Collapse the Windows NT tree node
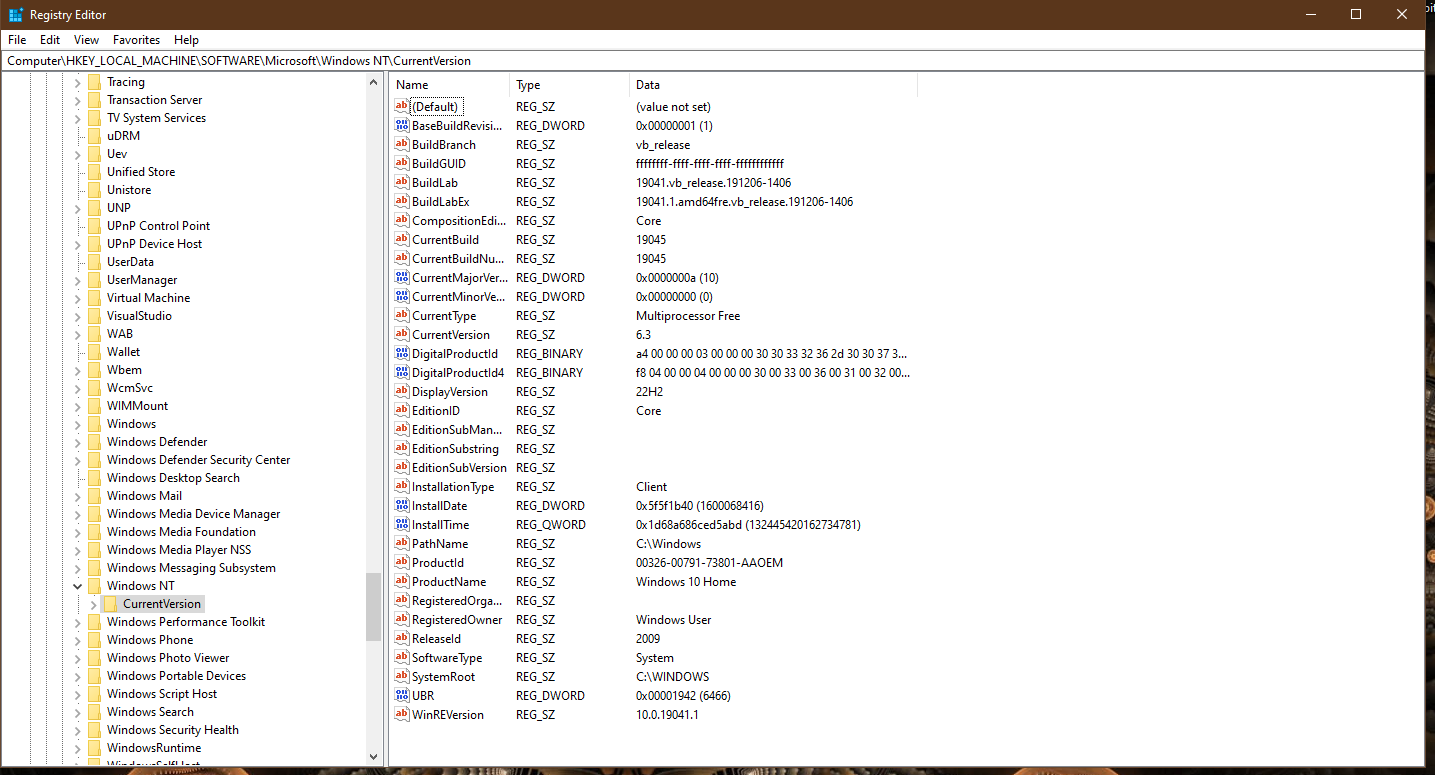This screenshot has height=775, width=1435. click(x=78, y=586)
